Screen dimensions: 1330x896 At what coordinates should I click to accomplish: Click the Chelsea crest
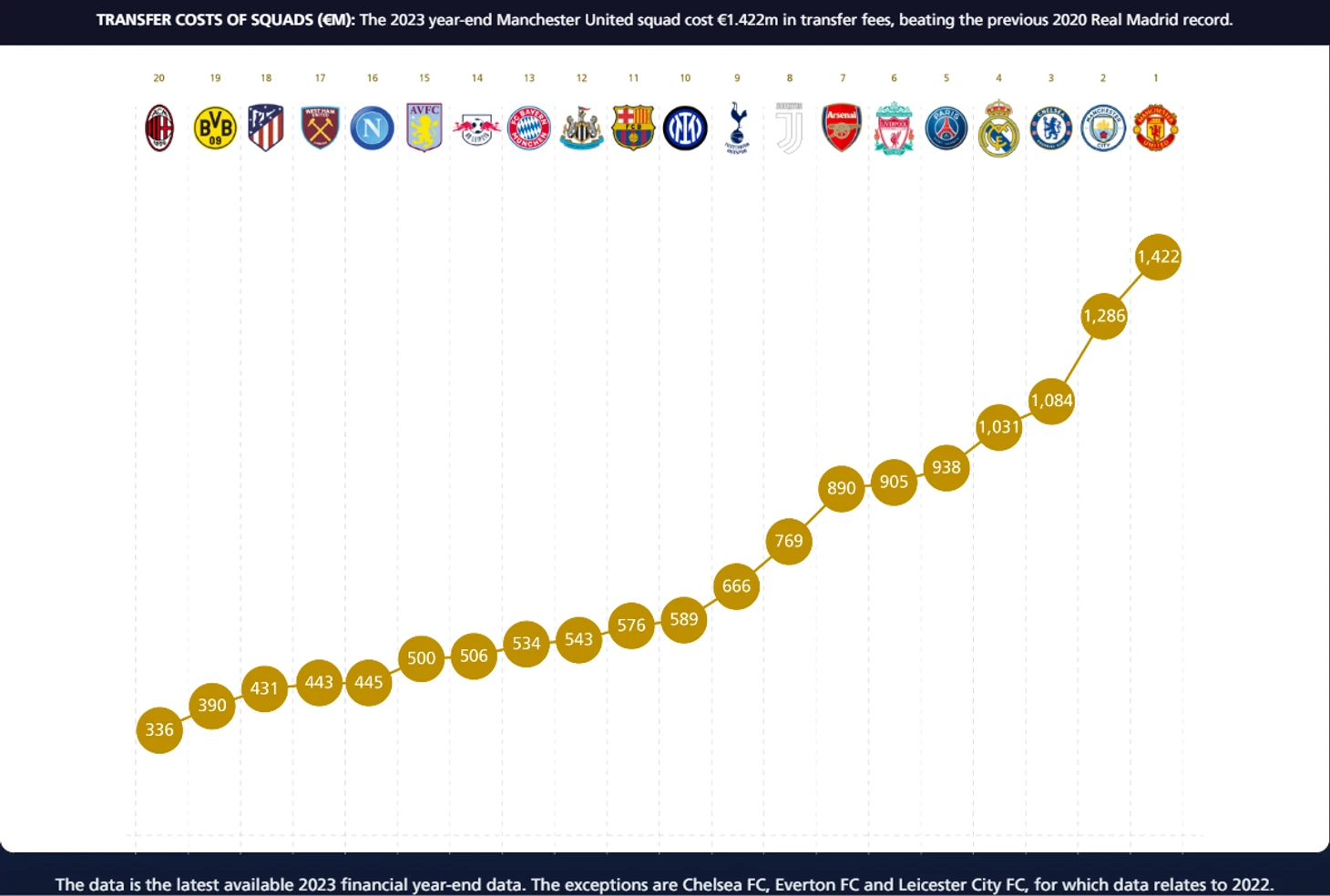pyautogui.click(x=1051, y=127)
